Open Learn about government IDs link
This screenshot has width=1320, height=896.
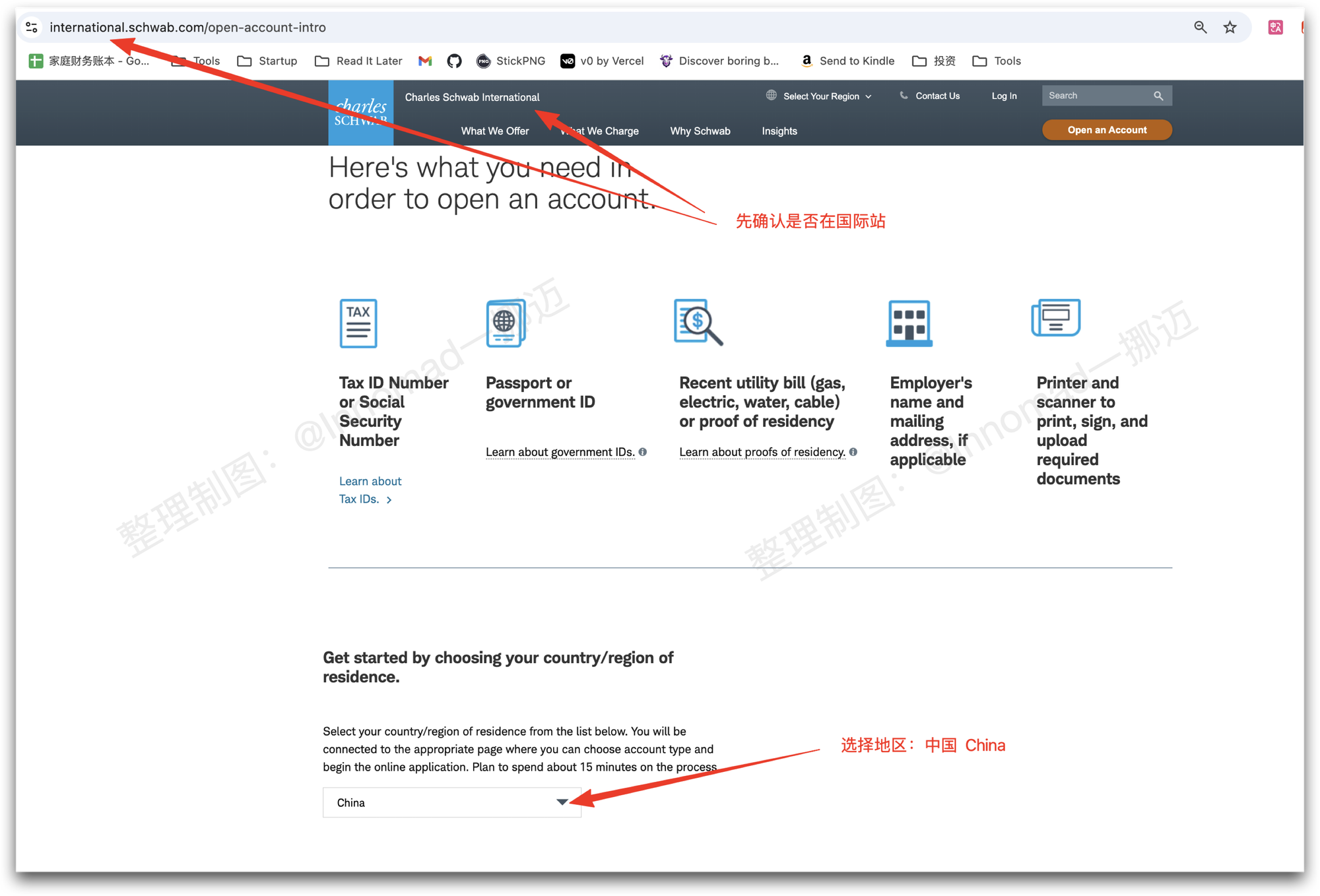(x=560, y=452)
